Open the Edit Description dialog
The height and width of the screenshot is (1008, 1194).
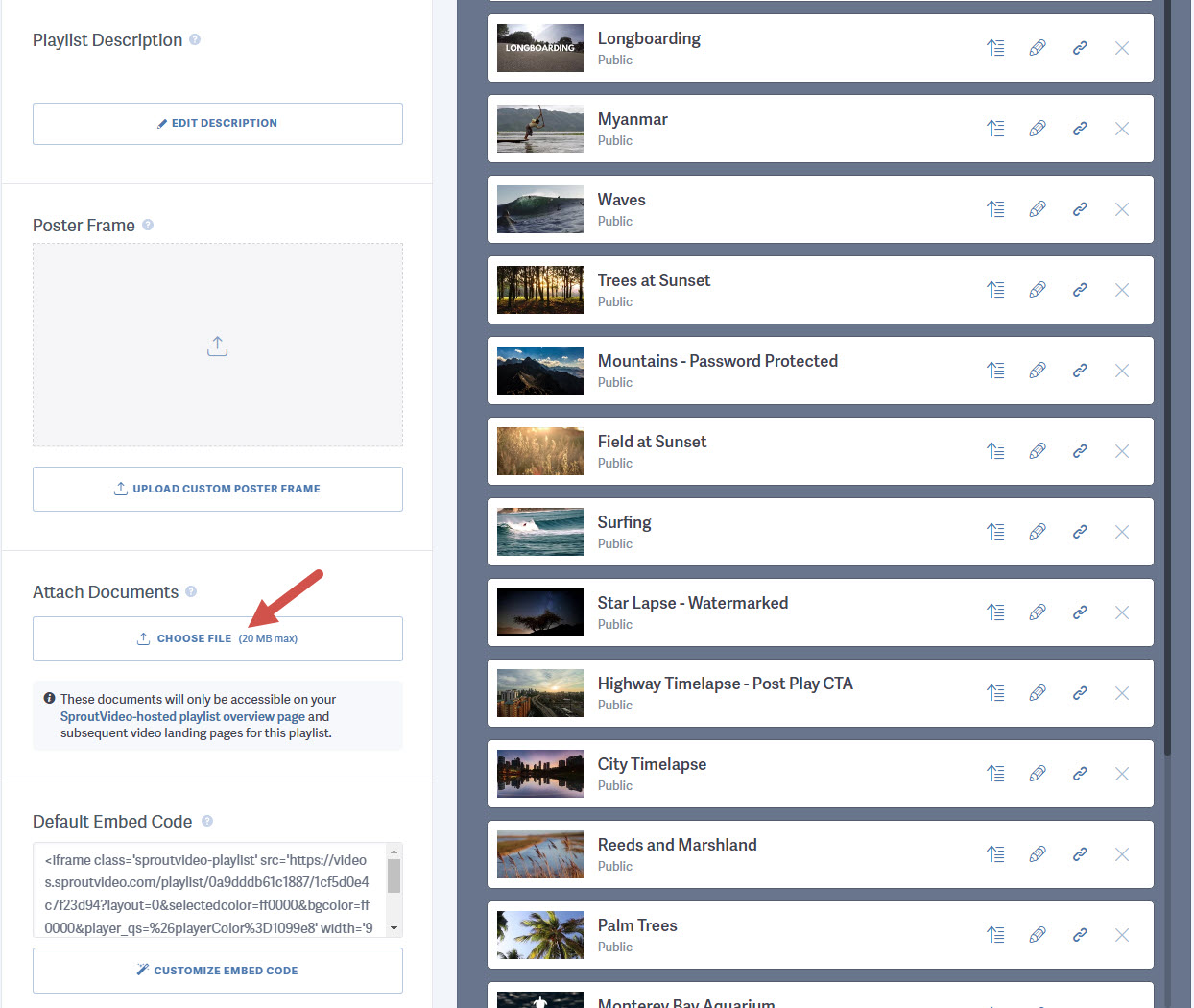(218, 123)
